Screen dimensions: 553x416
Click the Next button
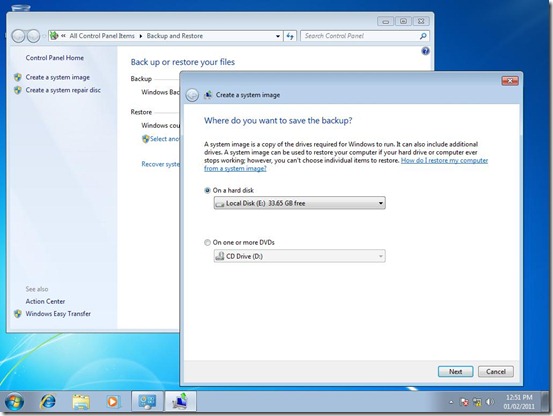point(455,372)
